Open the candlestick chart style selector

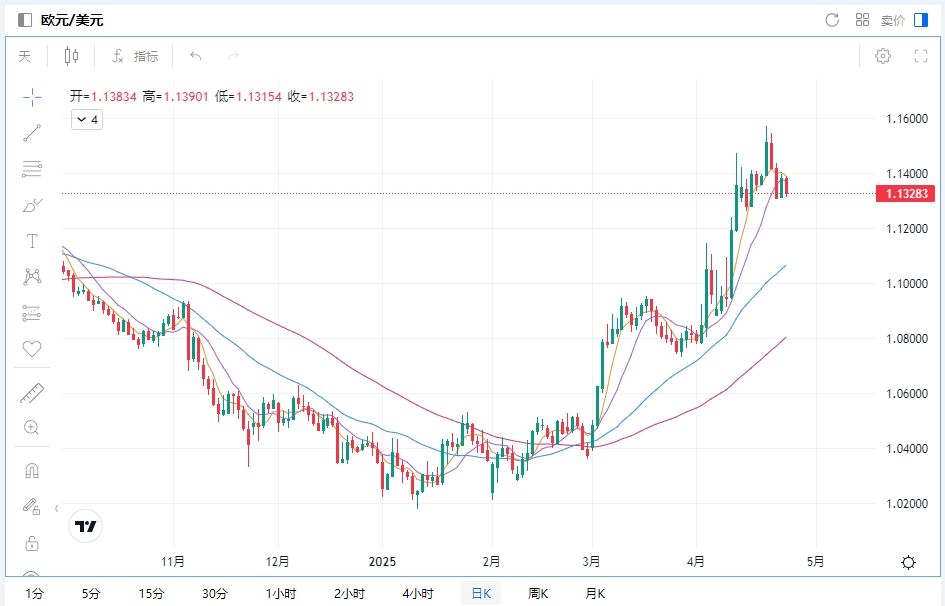71,56
